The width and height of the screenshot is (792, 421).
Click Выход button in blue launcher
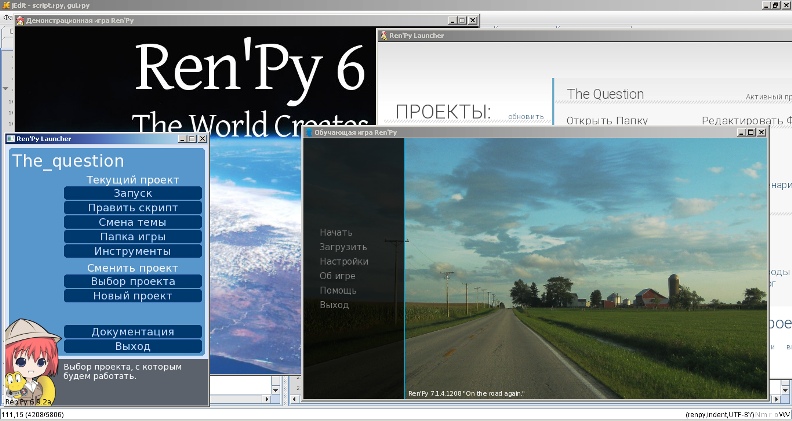click(133, 346)
